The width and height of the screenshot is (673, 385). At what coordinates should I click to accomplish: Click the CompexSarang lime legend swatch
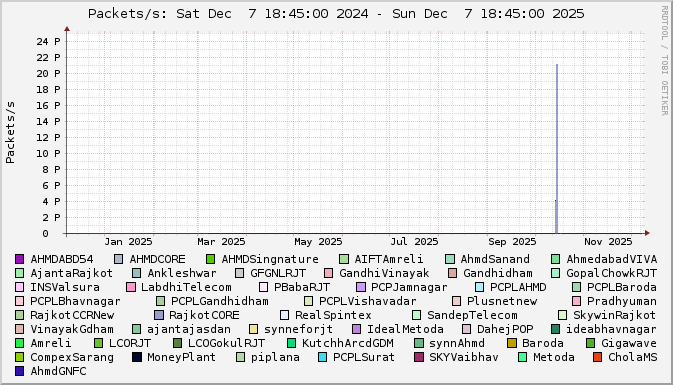pos(19,357)
